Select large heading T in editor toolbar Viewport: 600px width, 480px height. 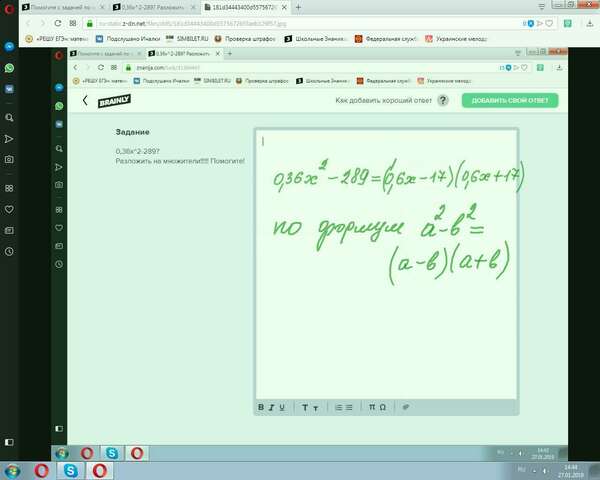(305, 407)
